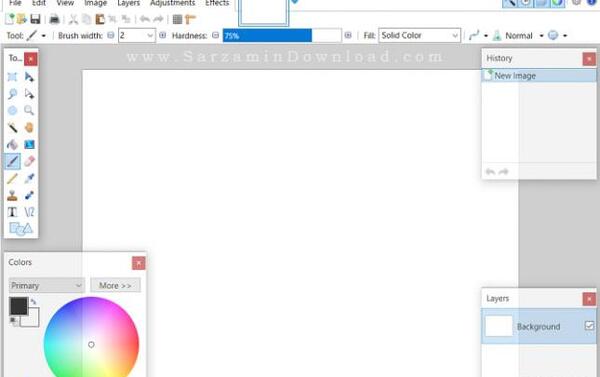Open the Layers menu
This screenshot has width=600, height=377.
[x=129, y=3]
